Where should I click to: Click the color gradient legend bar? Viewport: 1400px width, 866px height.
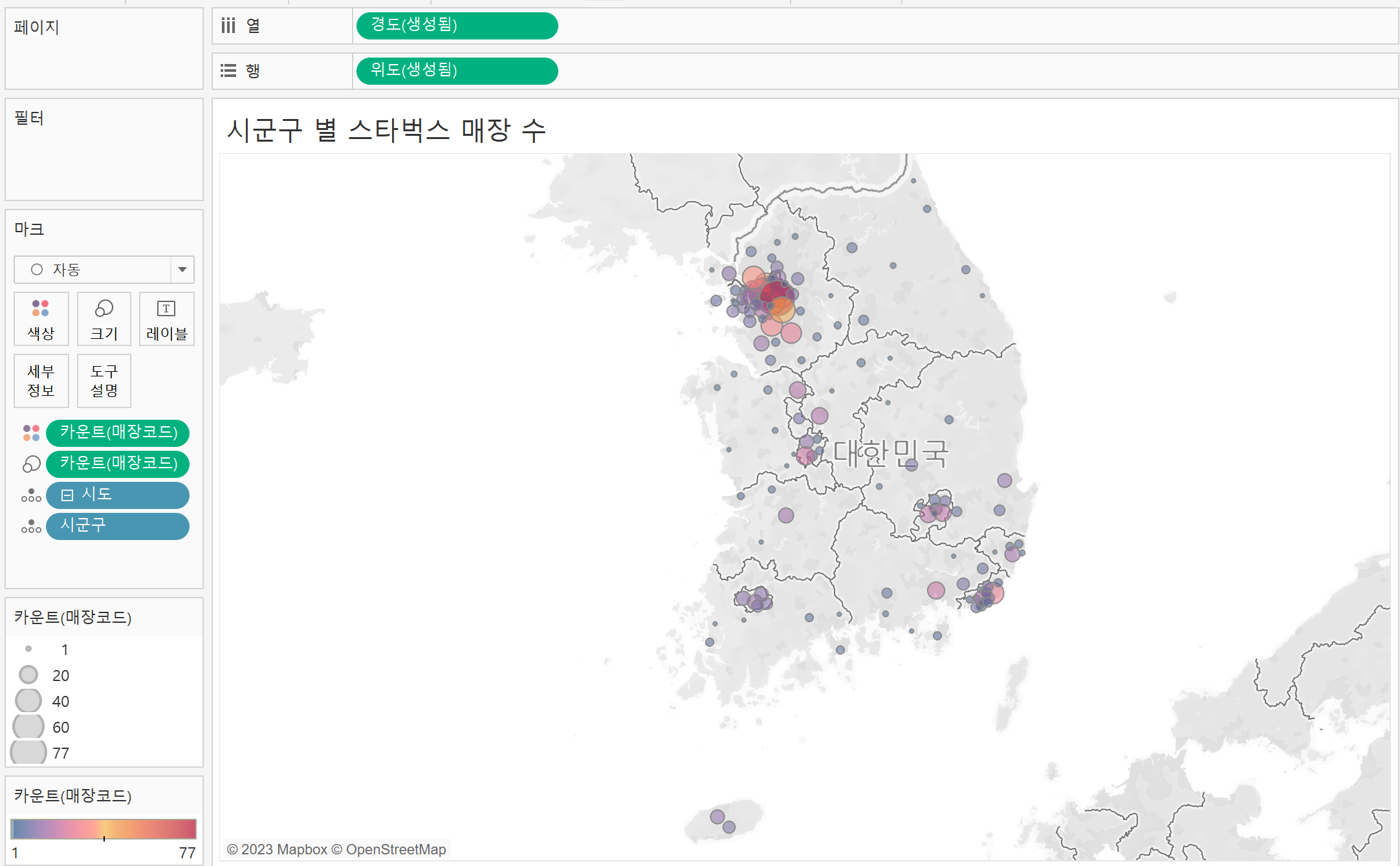(x=104, y=828)
